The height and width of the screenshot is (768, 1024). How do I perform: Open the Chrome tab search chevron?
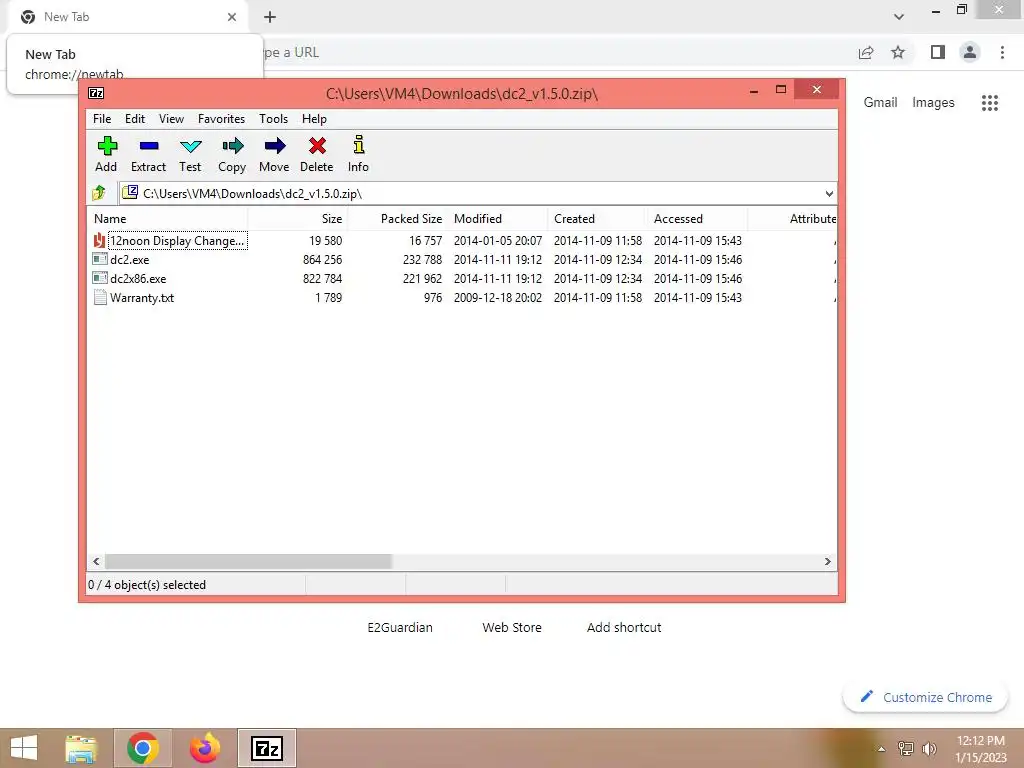coord(899,17)
